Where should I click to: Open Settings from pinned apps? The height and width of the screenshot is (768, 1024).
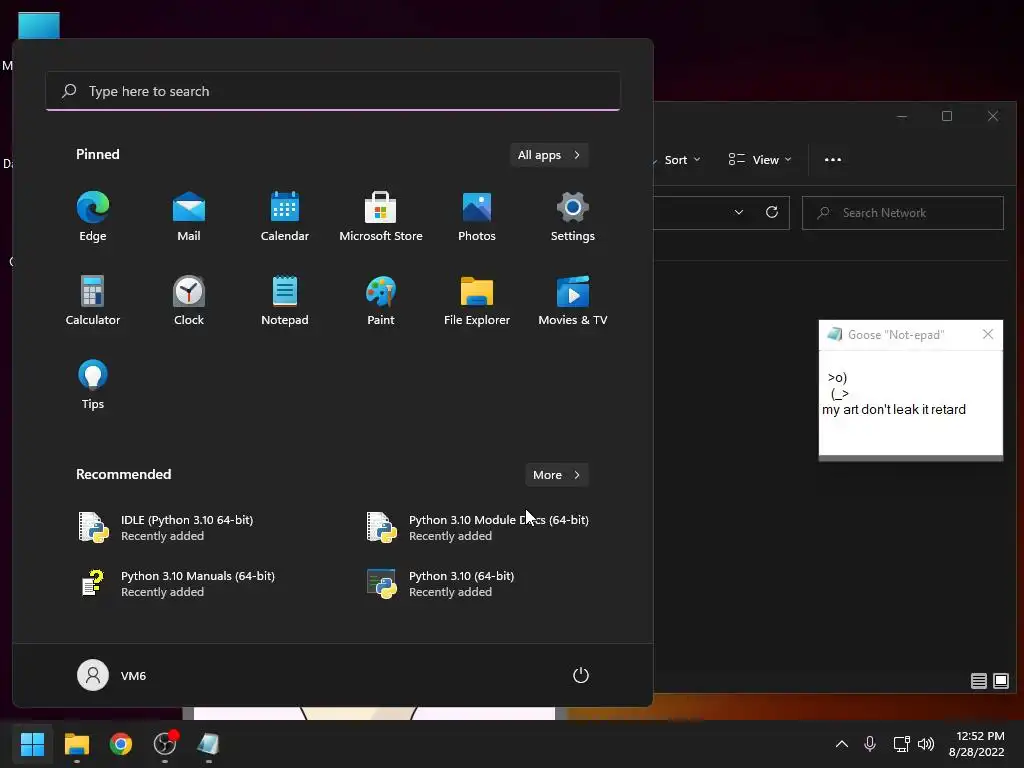pyautogui.click(x=573, y=217)
